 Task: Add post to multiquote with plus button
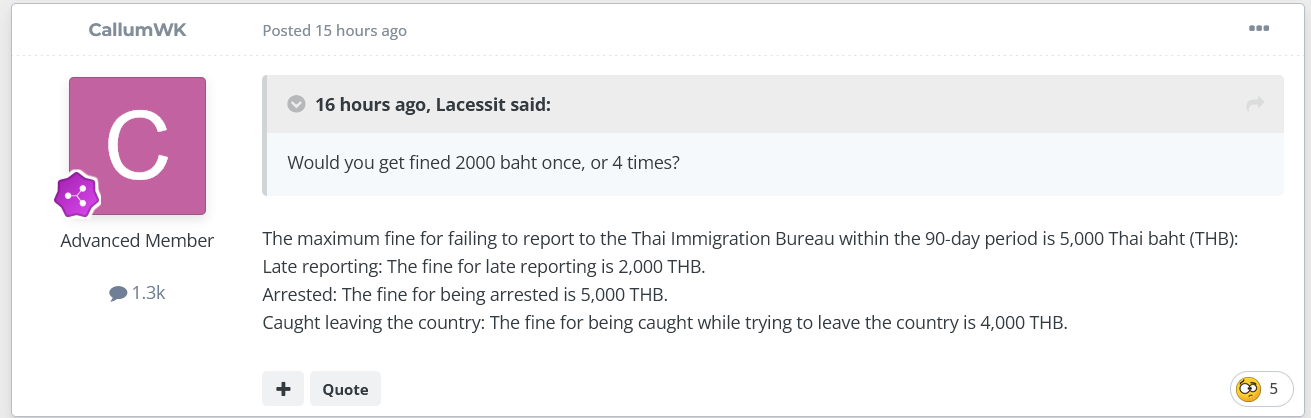[283, 389]
